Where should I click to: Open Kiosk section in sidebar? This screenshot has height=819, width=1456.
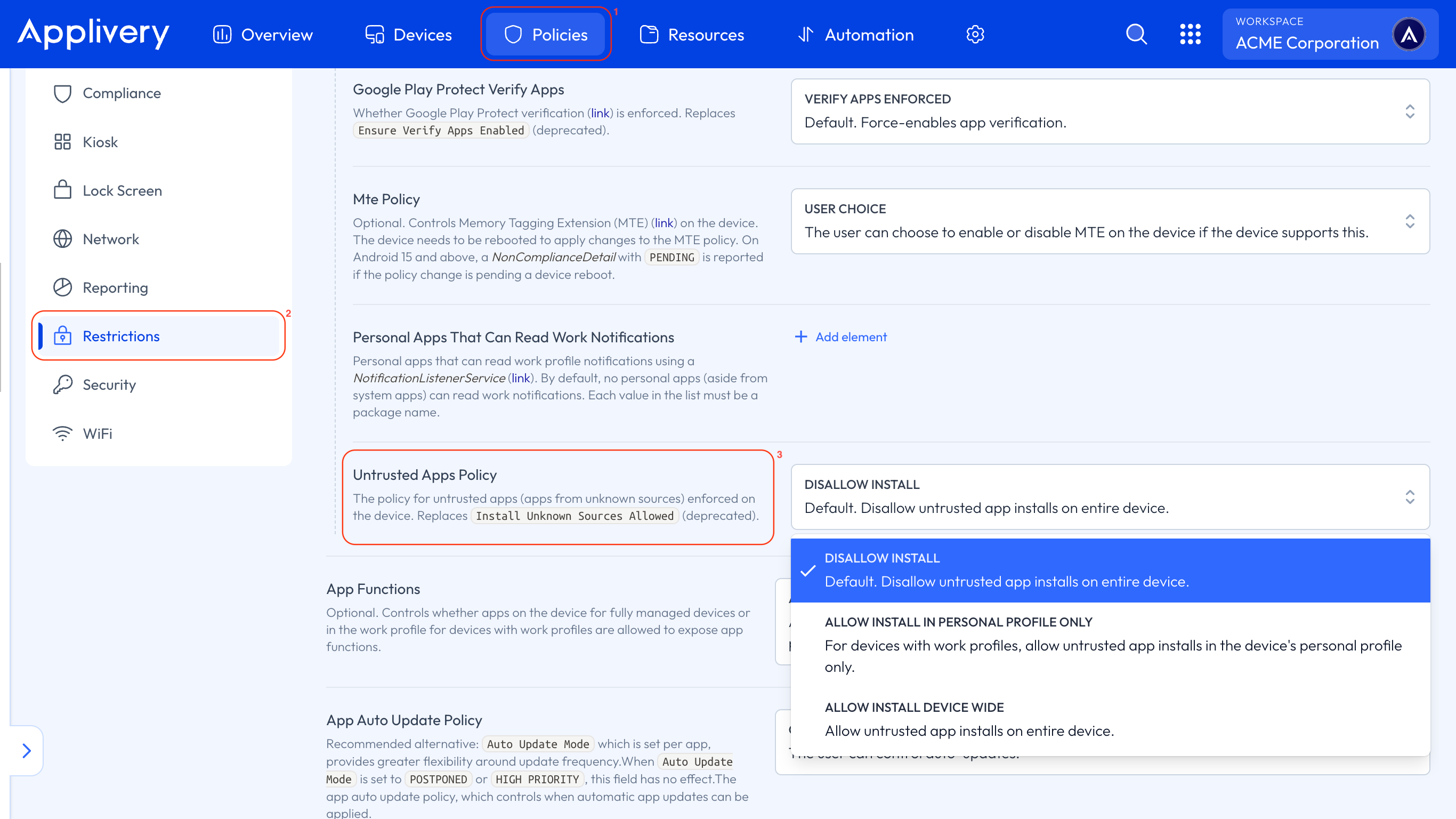100,142
